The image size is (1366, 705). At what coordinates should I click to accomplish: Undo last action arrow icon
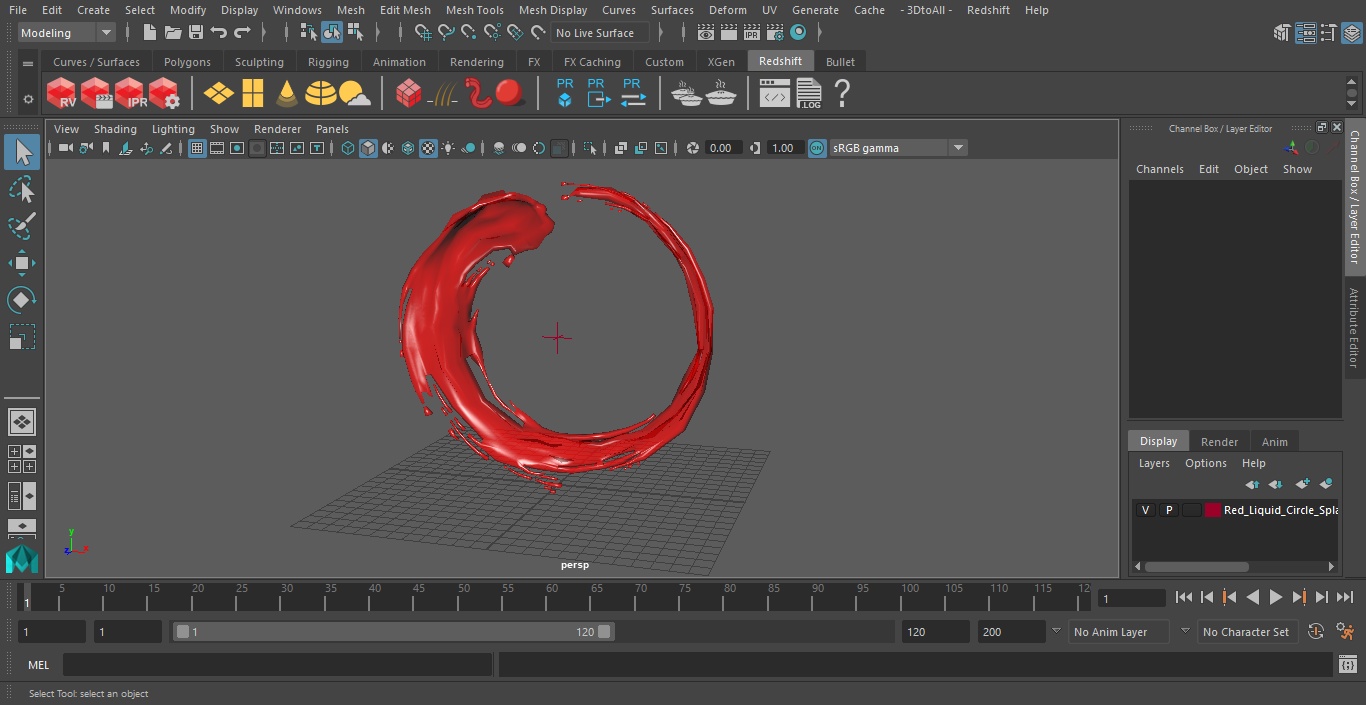pyautogui.click(x=219, y=33)
